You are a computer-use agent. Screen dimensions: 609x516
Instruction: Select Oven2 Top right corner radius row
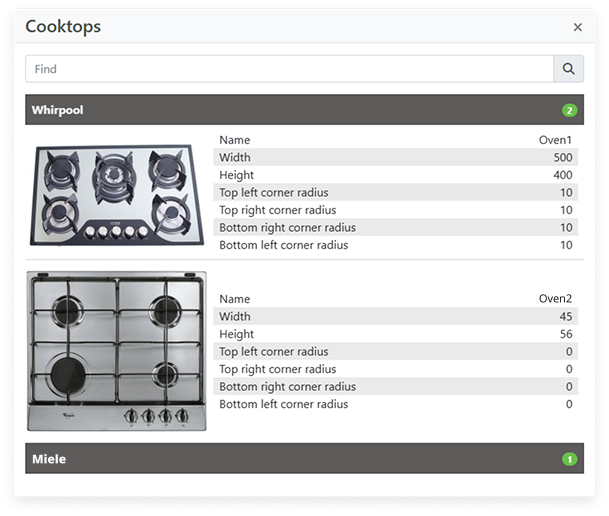(395, 369)
